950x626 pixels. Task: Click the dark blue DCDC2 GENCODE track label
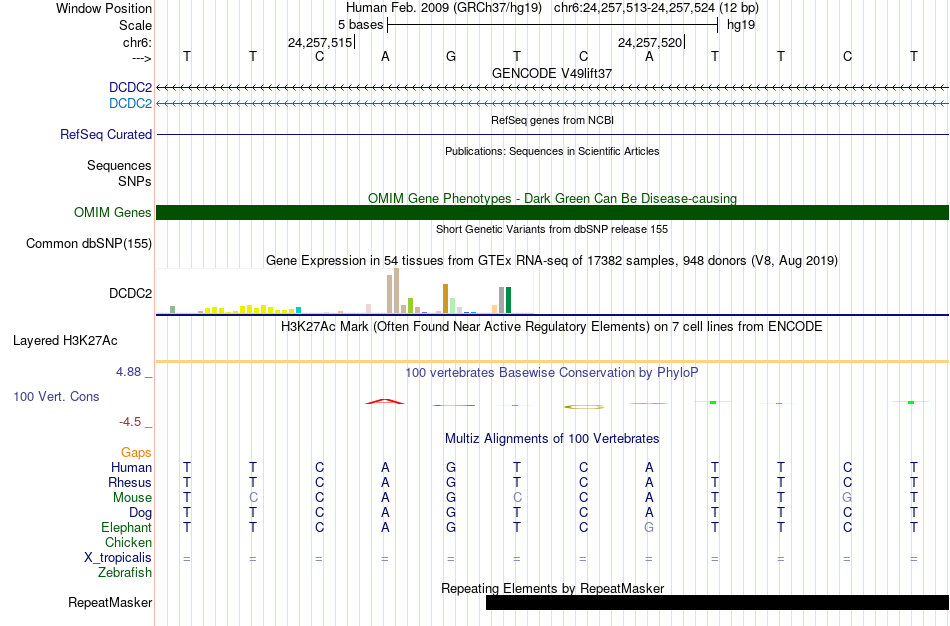click(130, 88)
